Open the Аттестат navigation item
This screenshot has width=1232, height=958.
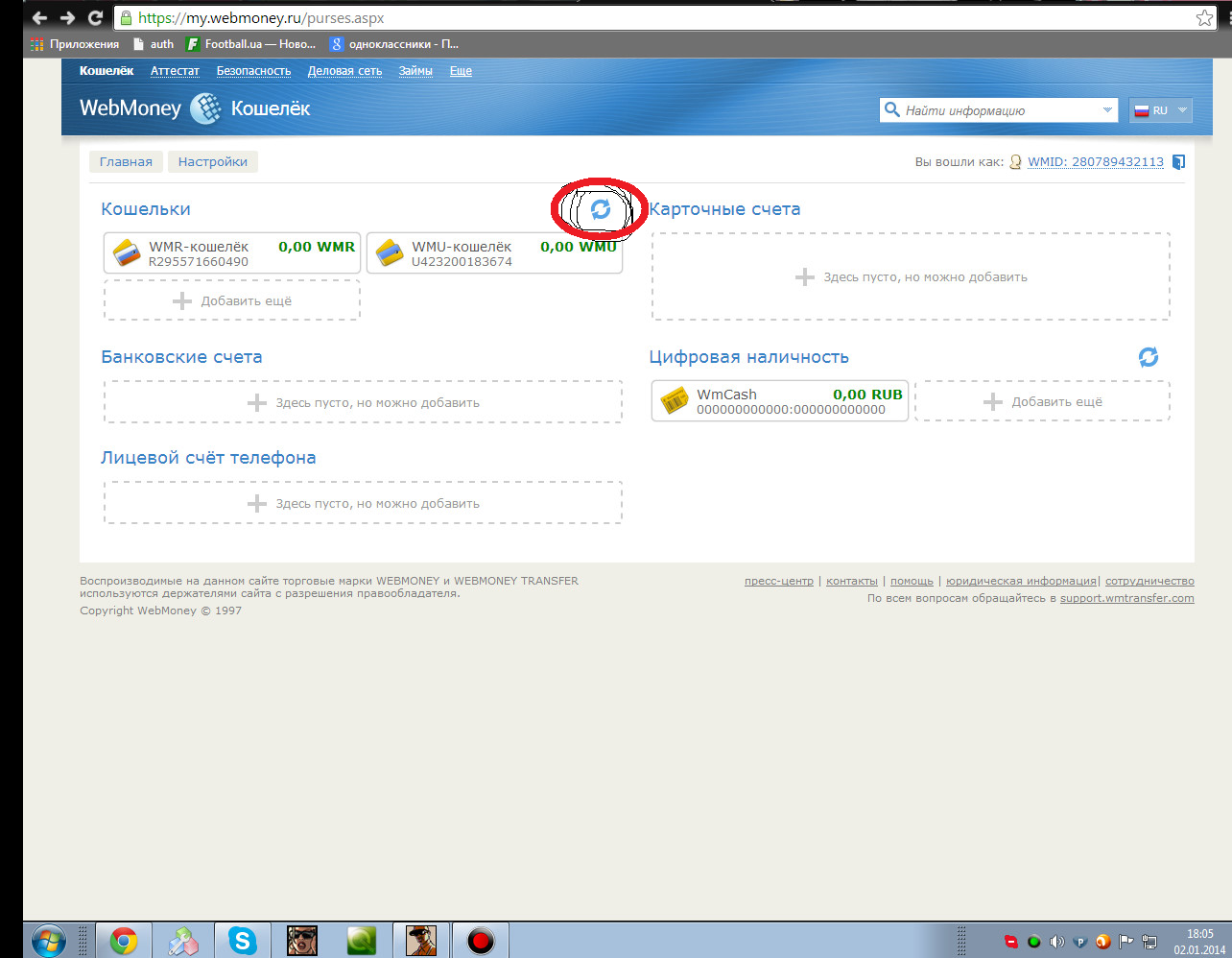click(175, 71)
